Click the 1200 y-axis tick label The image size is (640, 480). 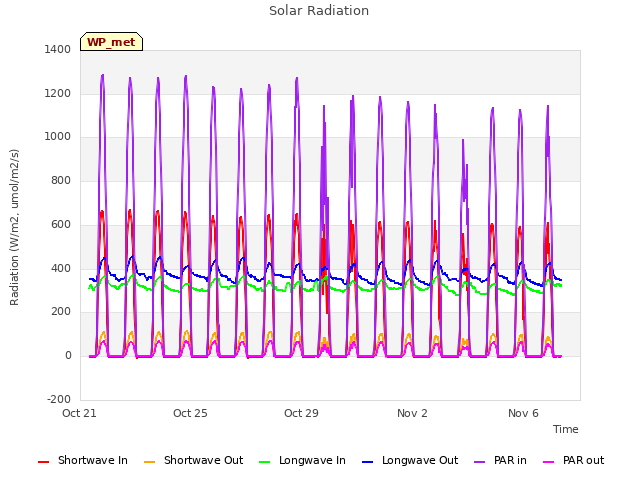point(58,93)
